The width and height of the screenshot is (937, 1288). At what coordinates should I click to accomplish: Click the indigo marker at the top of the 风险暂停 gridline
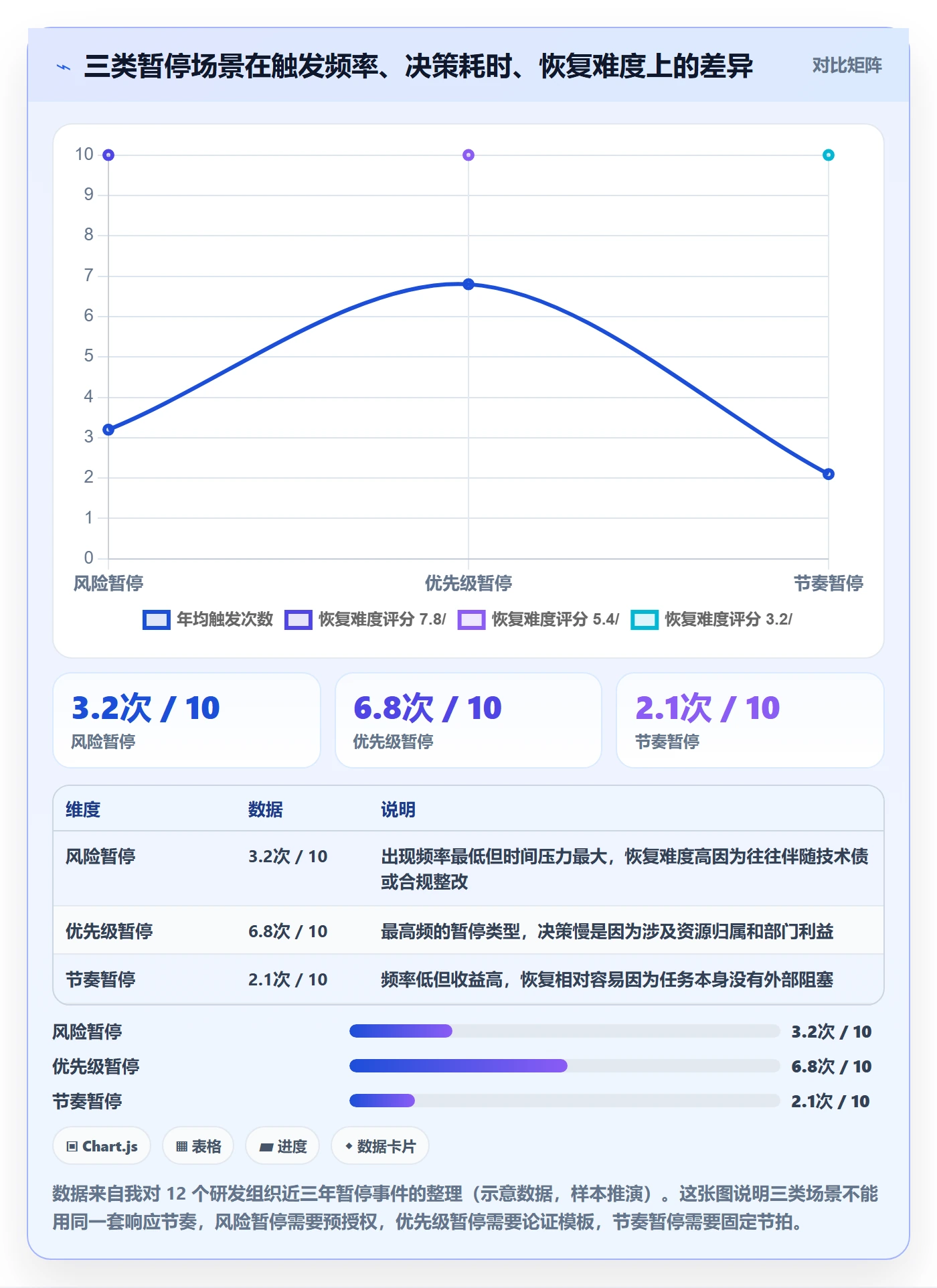pos(108,155)
